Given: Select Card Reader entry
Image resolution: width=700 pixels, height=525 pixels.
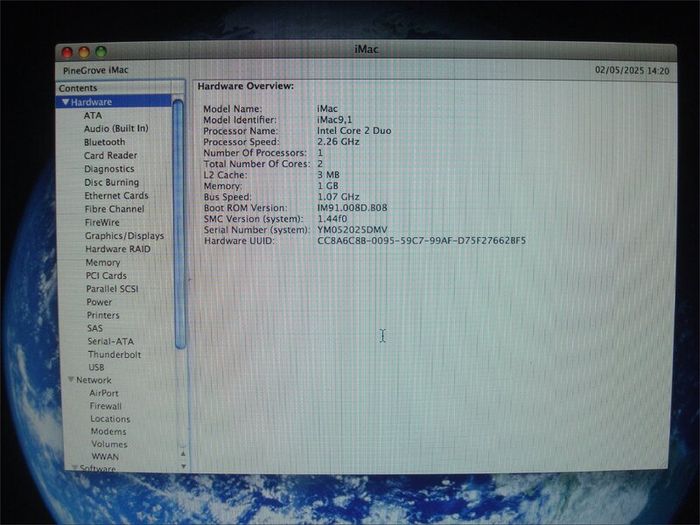Looking at the screenshot, I should (111, 155).
